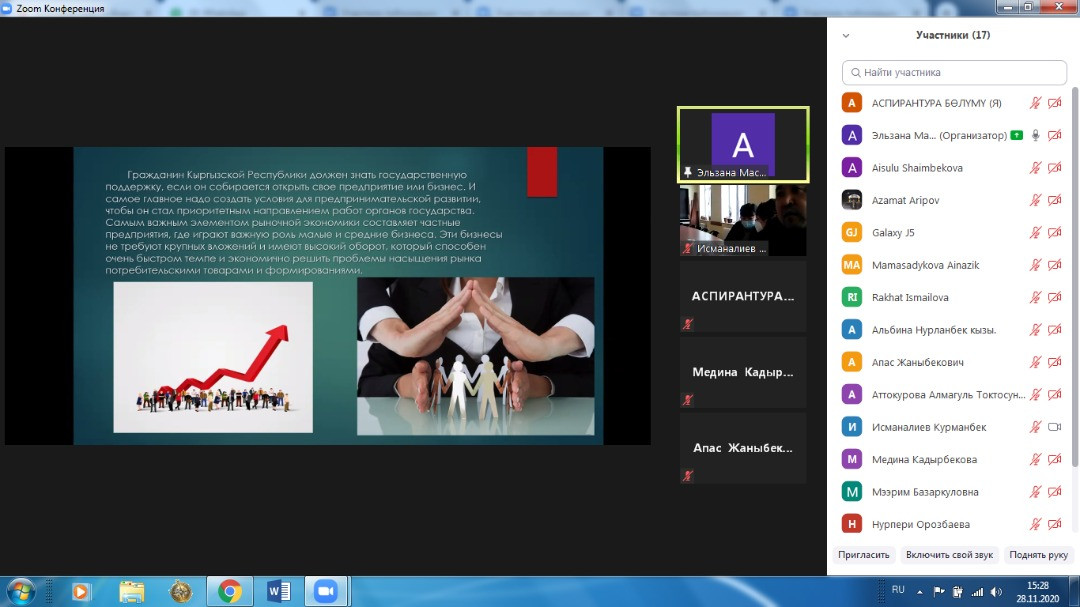Click green screen-share icon in organizer row
The height and width of the screenshot is (607, 1080).
click(1016, 135)
